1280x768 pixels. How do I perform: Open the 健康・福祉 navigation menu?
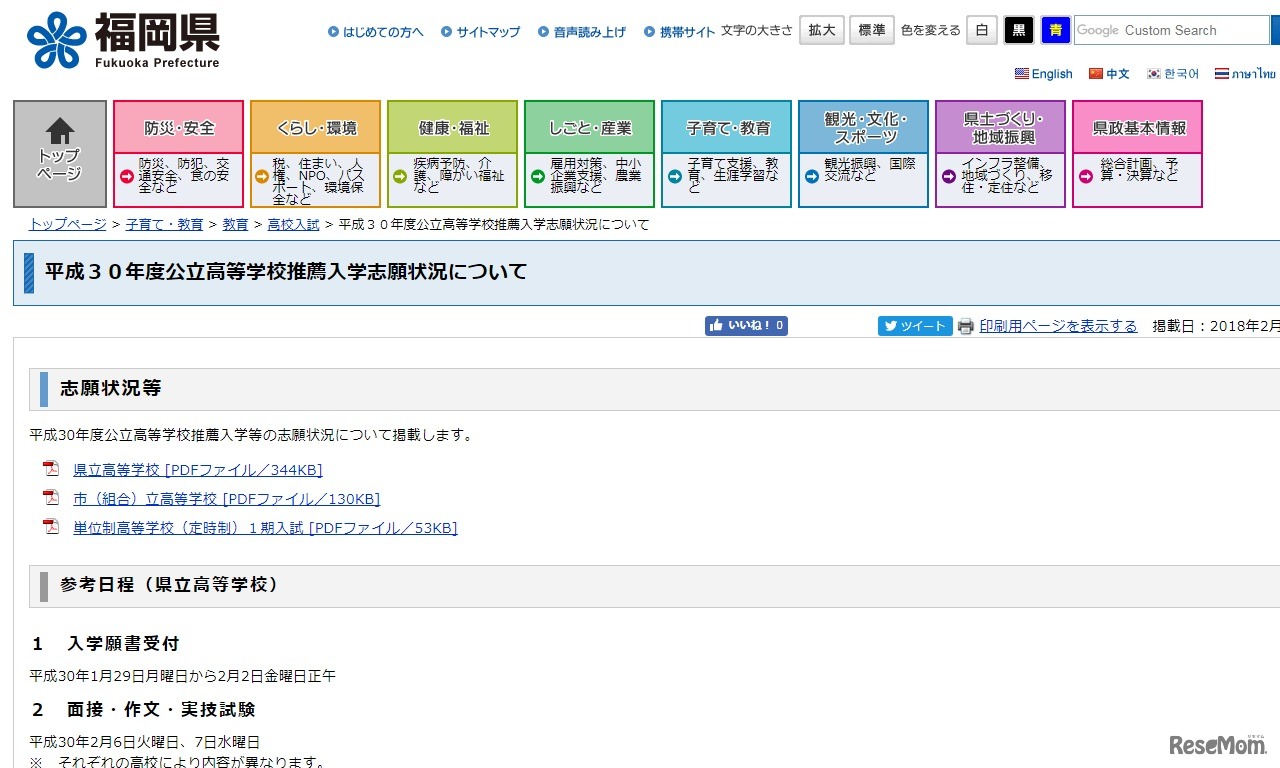click(x=452, y=127)
